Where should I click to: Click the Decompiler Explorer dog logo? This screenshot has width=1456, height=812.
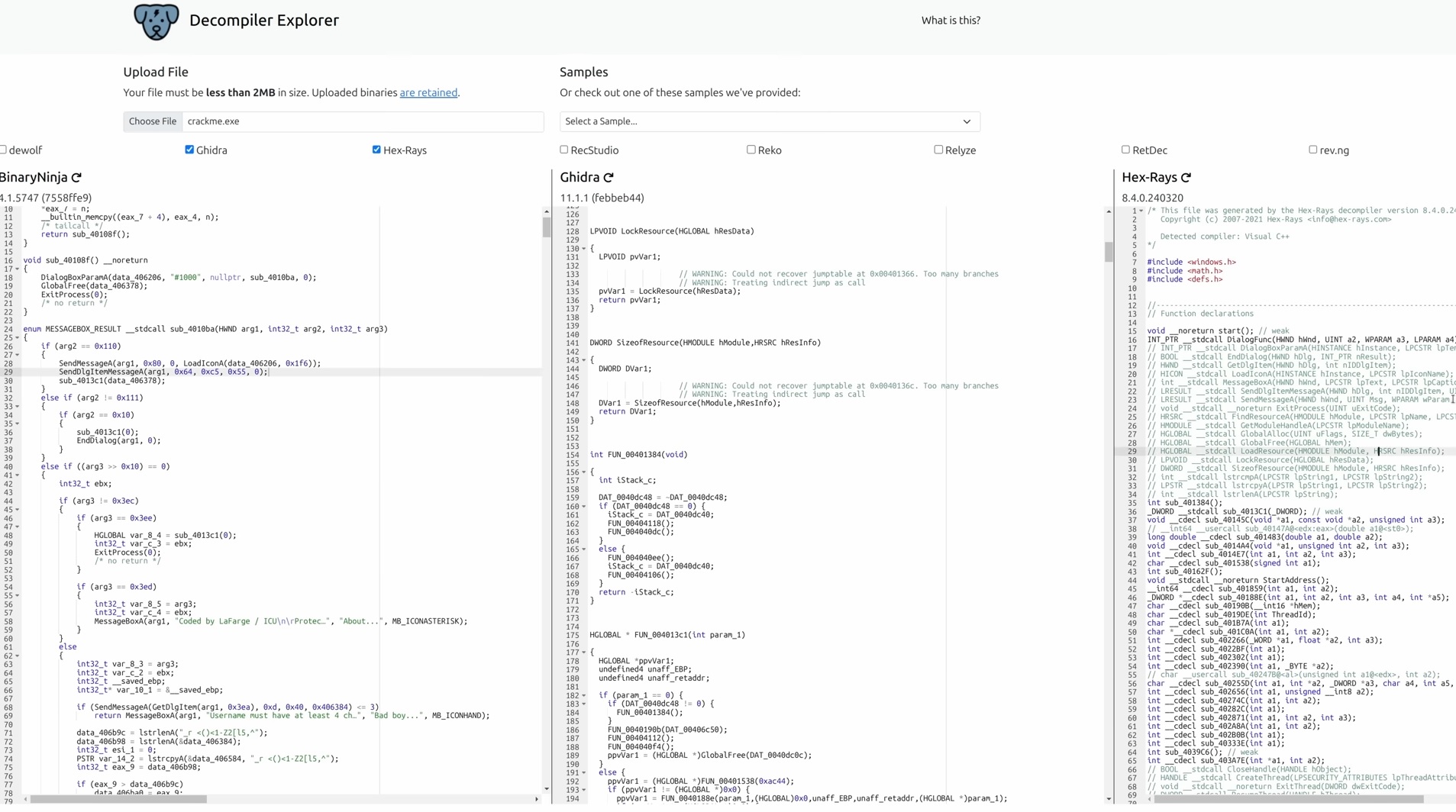tap(156, 21)
